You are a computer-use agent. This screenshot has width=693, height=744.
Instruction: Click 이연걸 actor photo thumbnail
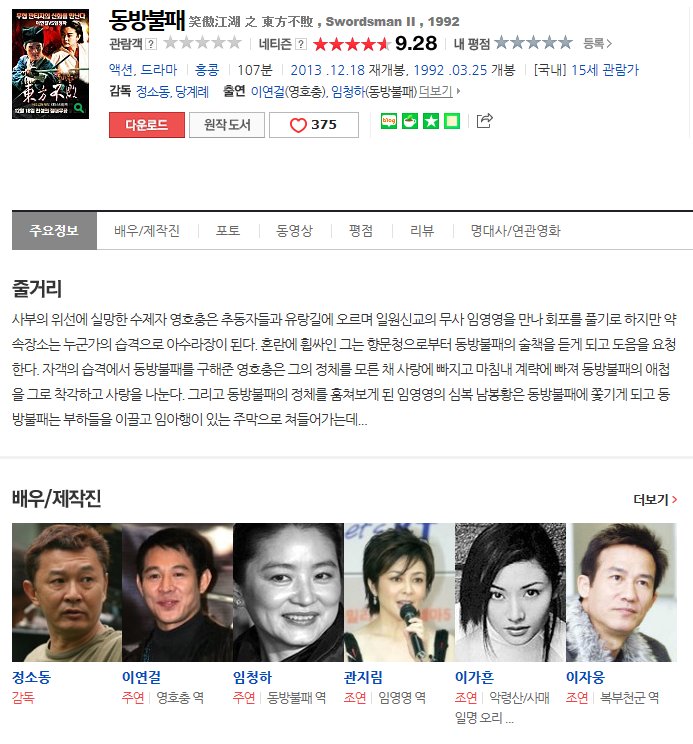pos(177,592)
